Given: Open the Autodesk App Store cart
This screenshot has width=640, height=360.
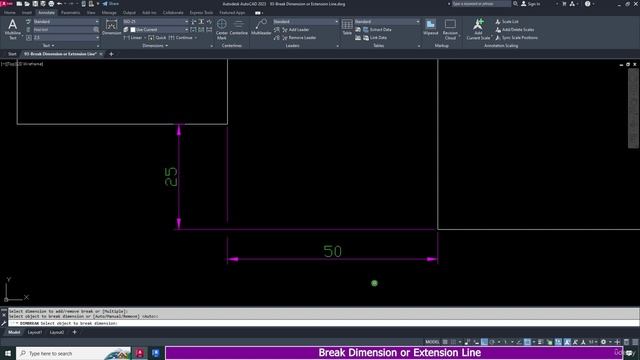Looking at the screenshot, I should click(564, 4).
